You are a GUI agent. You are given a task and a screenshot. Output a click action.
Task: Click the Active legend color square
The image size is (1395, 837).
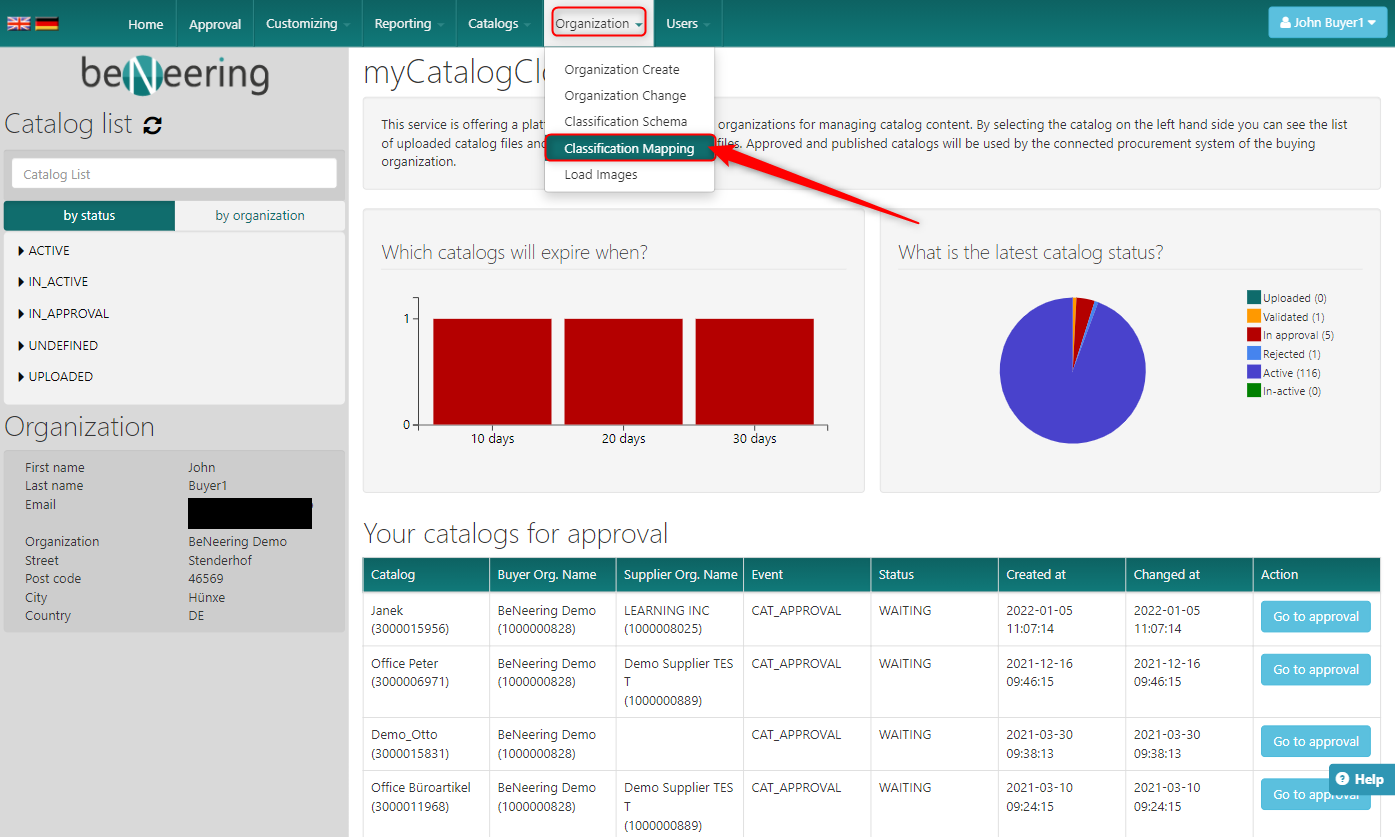(1253, 372)
